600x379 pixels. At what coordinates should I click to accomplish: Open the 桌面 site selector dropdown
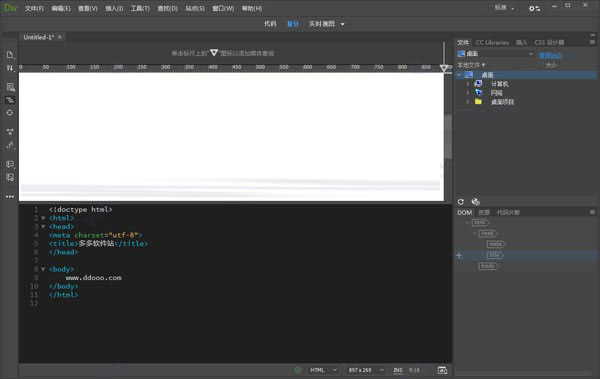tap(496, 54)
